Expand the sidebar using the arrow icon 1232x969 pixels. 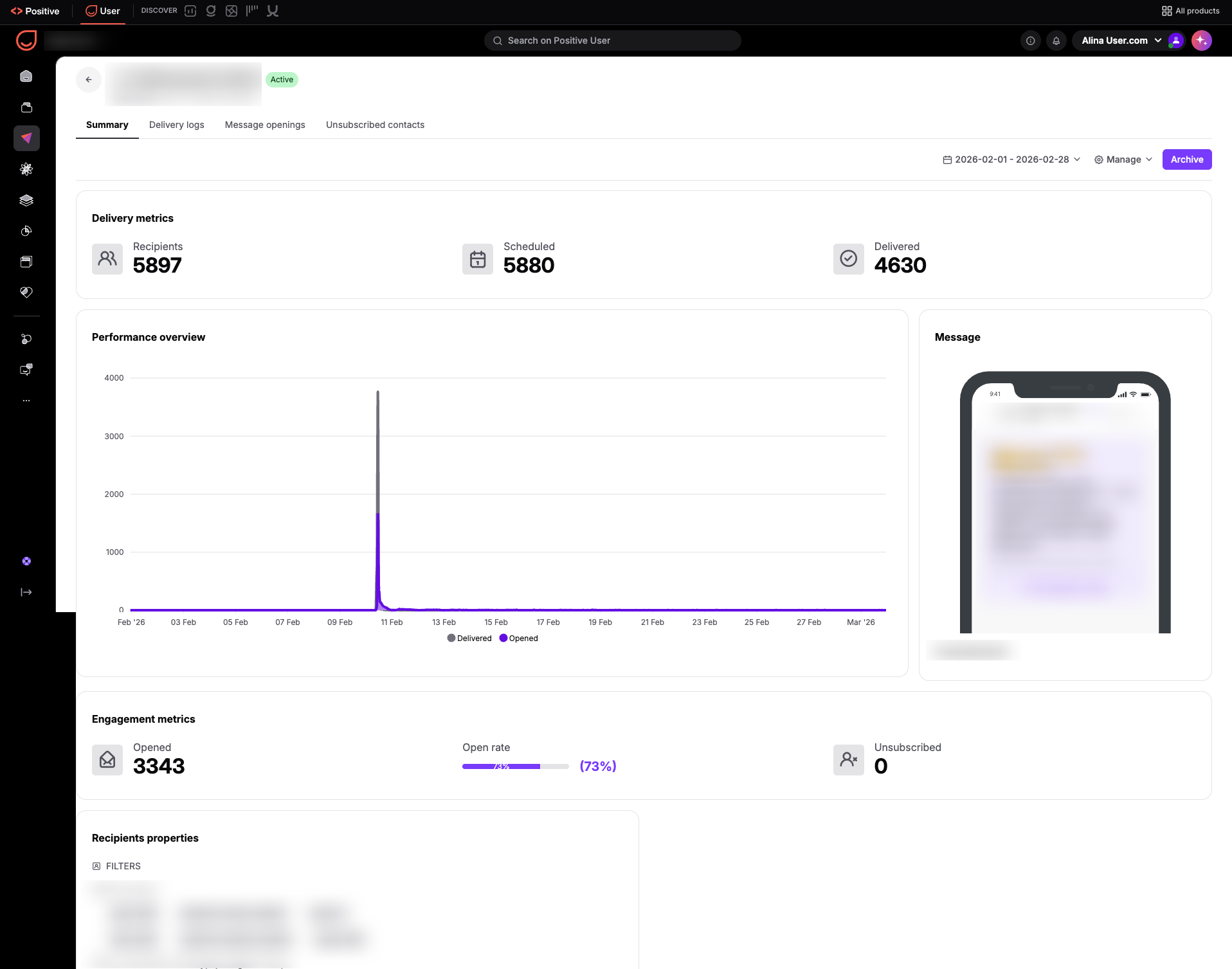26,592
